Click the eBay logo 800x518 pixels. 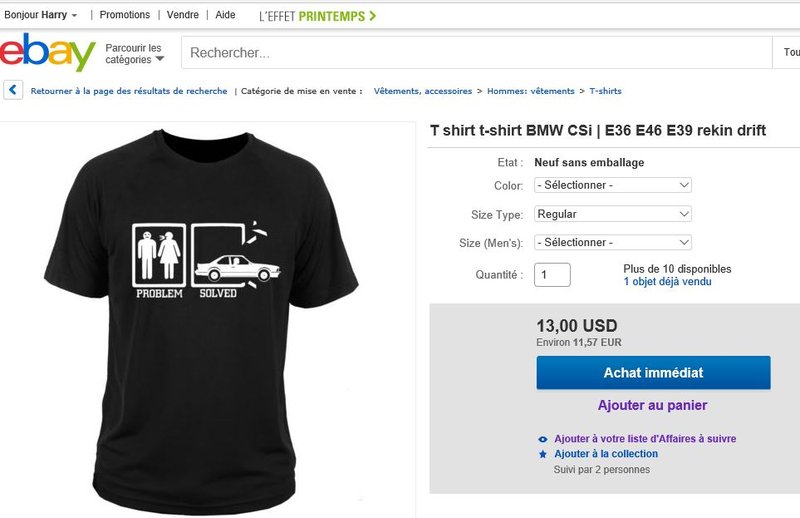click(48, 53)
